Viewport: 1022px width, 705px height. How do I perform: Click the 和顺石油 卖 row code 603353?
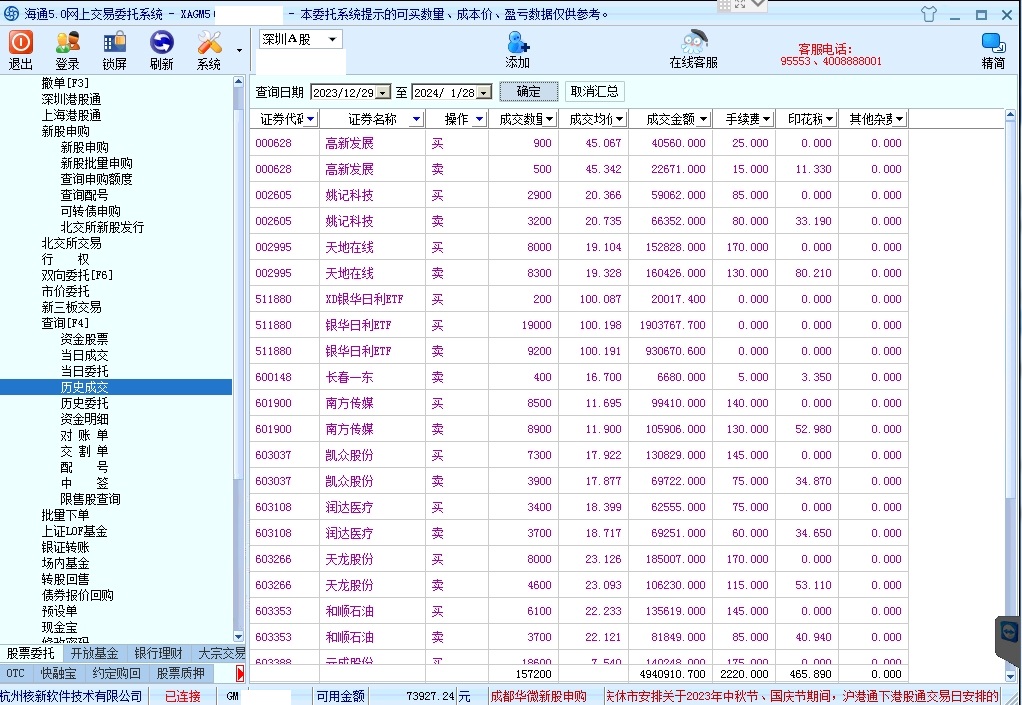tap(273, 637)
